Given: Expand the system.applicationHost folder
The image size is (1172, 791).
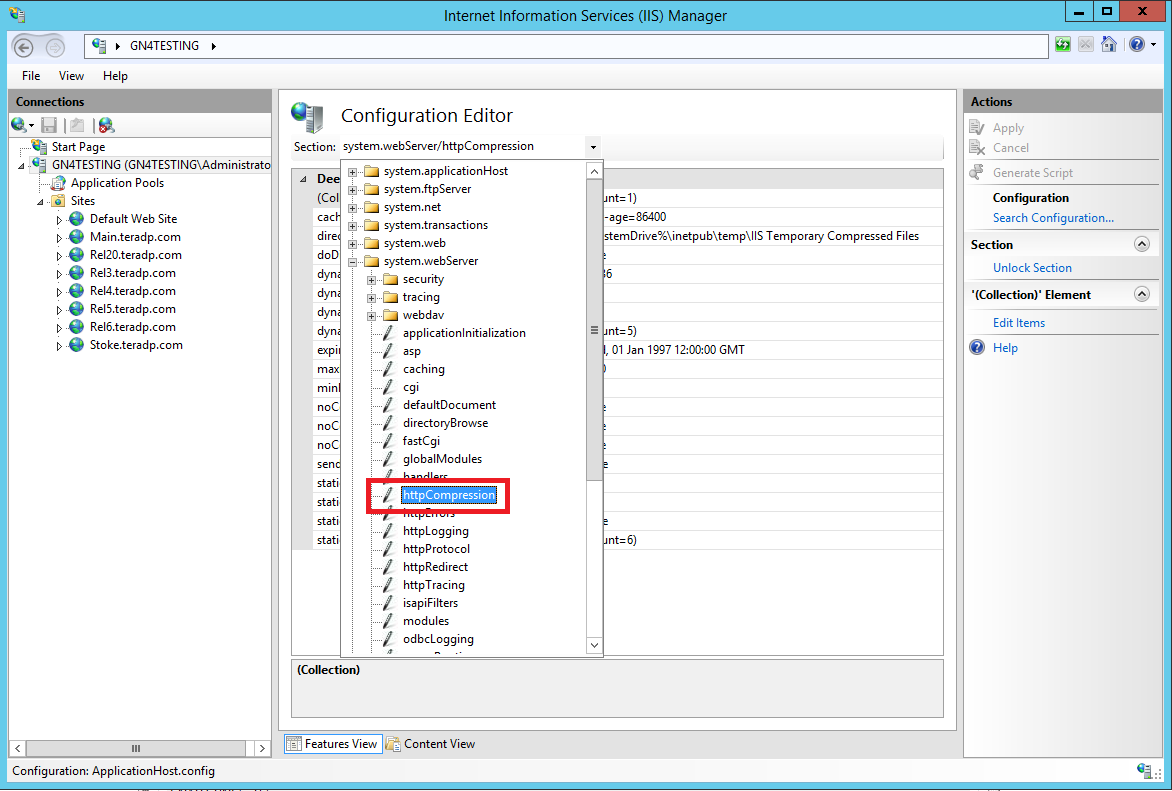Looking at the screenshot, I should (x=352, y=172).
